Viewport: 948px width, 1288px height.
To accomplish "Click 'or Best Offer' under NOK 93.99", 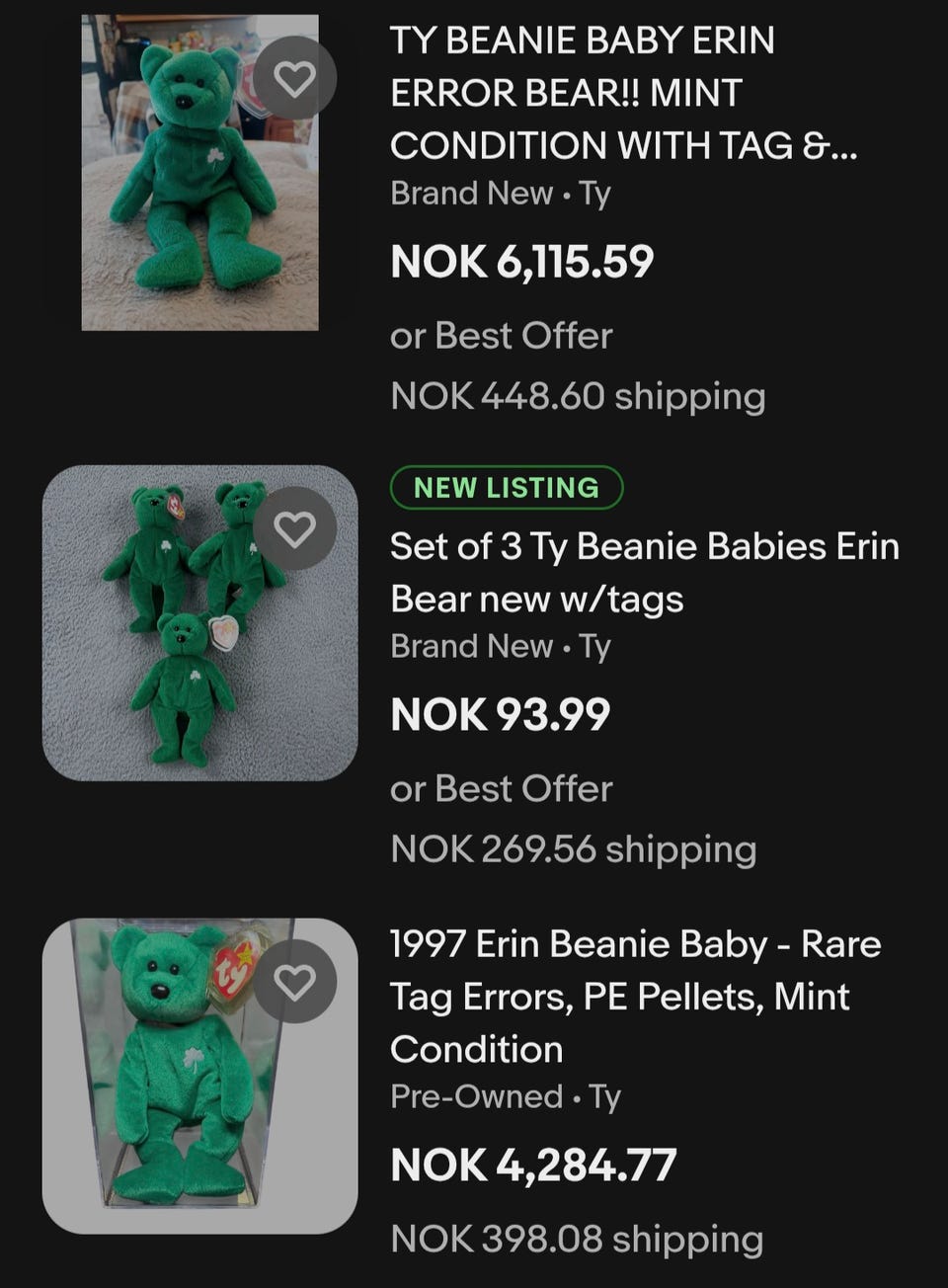I will (502, 789).
